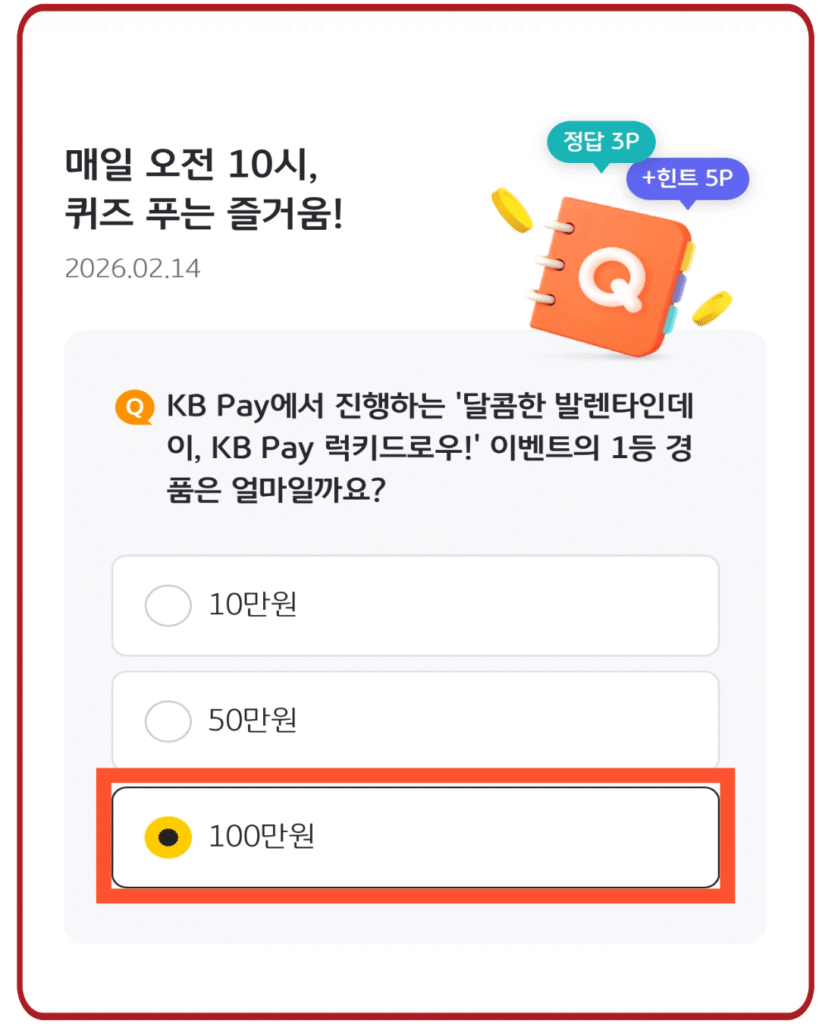This screenshot has width=819, height=1024.
Task: Click the 퀴즈 푸는 즐거움! heading line
Action: click(204, 215)
